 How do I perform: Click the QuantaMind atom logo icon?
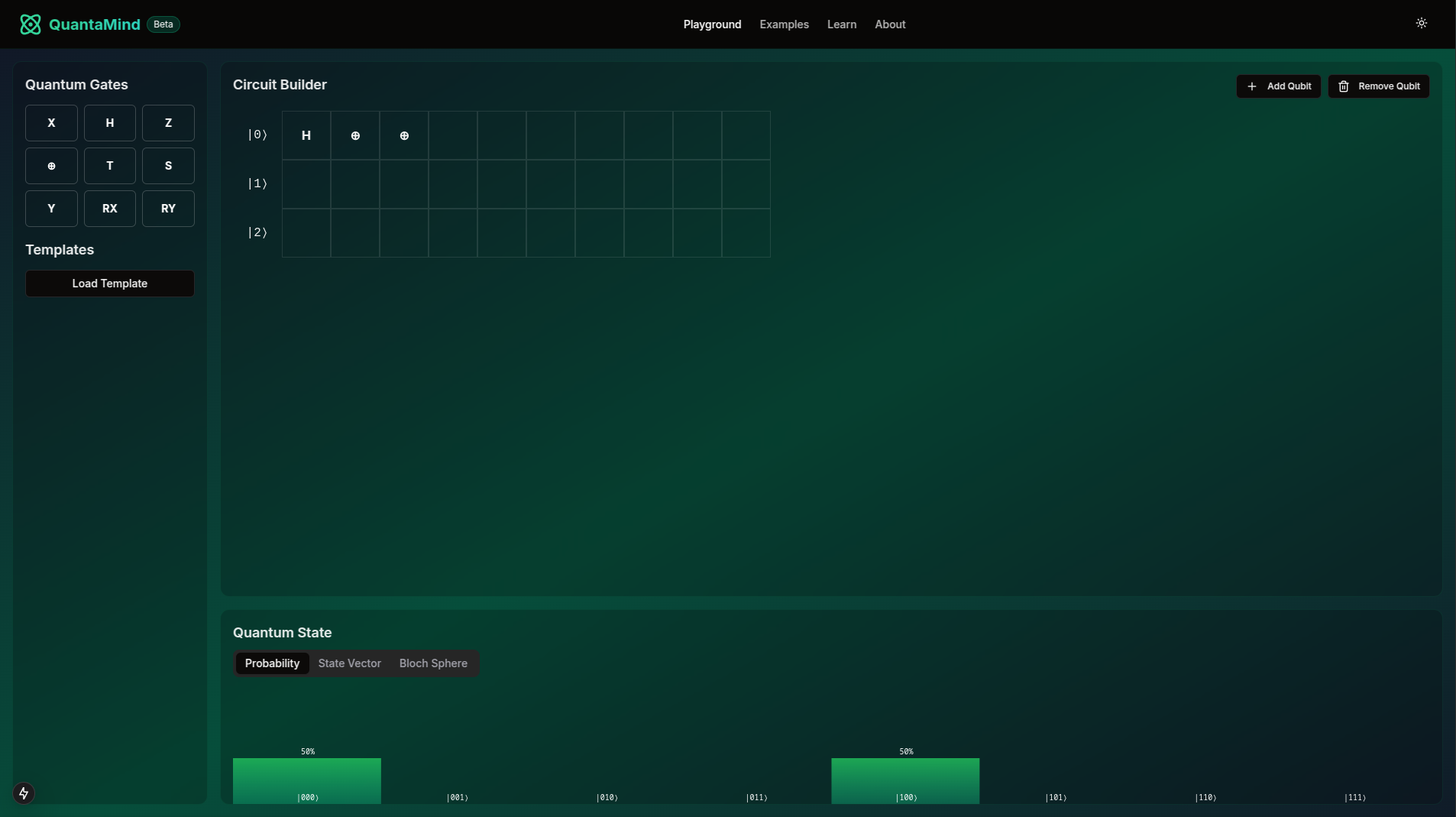pos(31,24)
